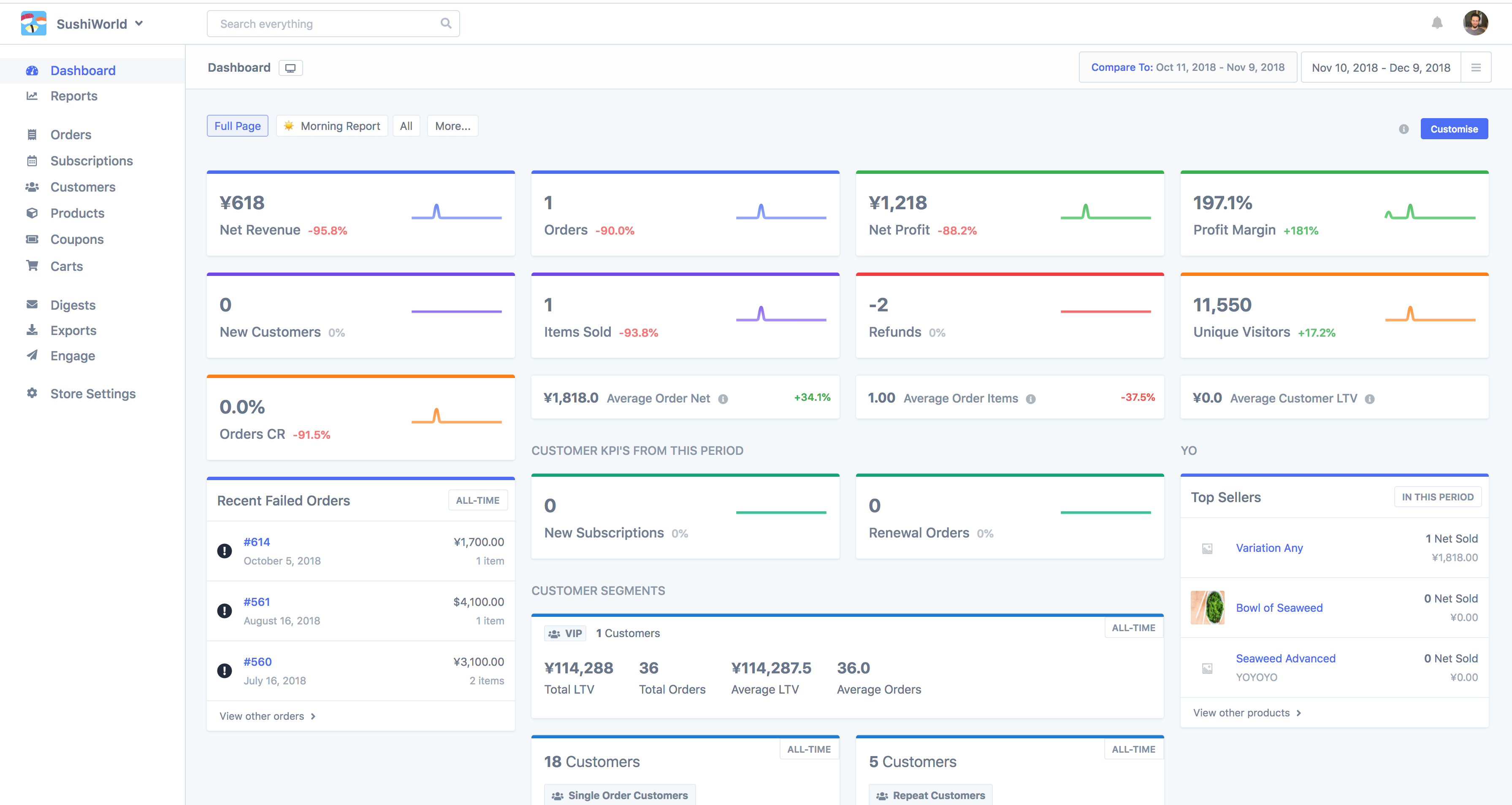
Task: Go to Subscriptions in the sidebar
Action: (91, 161)
